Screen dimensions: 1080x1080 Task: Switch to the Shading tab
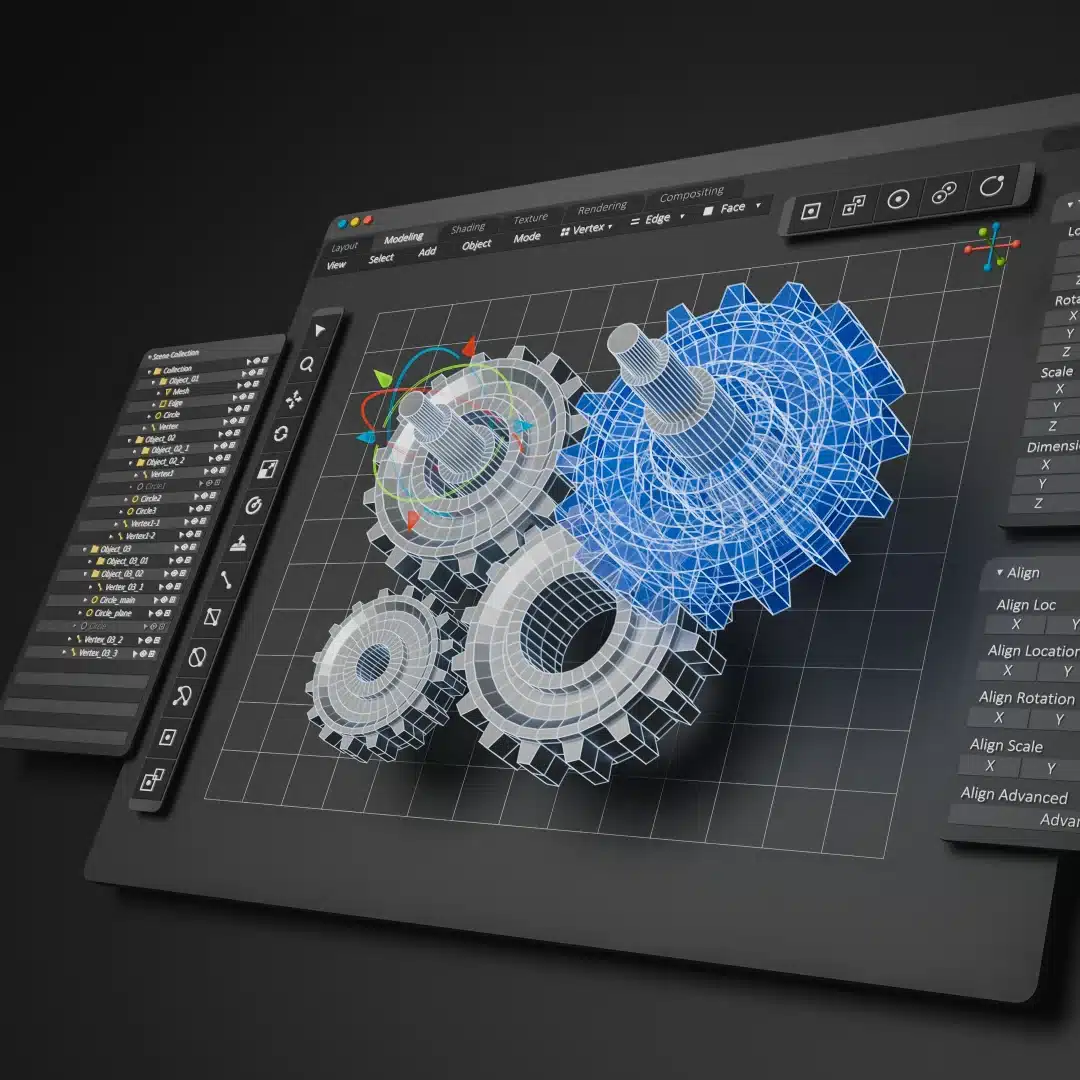click(470, 226)
